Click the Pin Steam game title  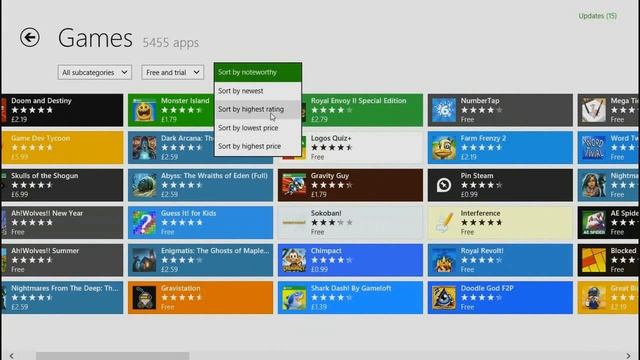tap(477, 176)
